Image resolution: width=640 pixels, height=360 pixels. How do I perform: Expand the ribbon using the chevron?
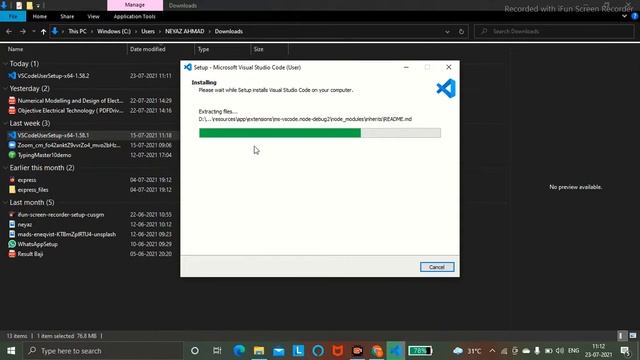coord(624,16)
